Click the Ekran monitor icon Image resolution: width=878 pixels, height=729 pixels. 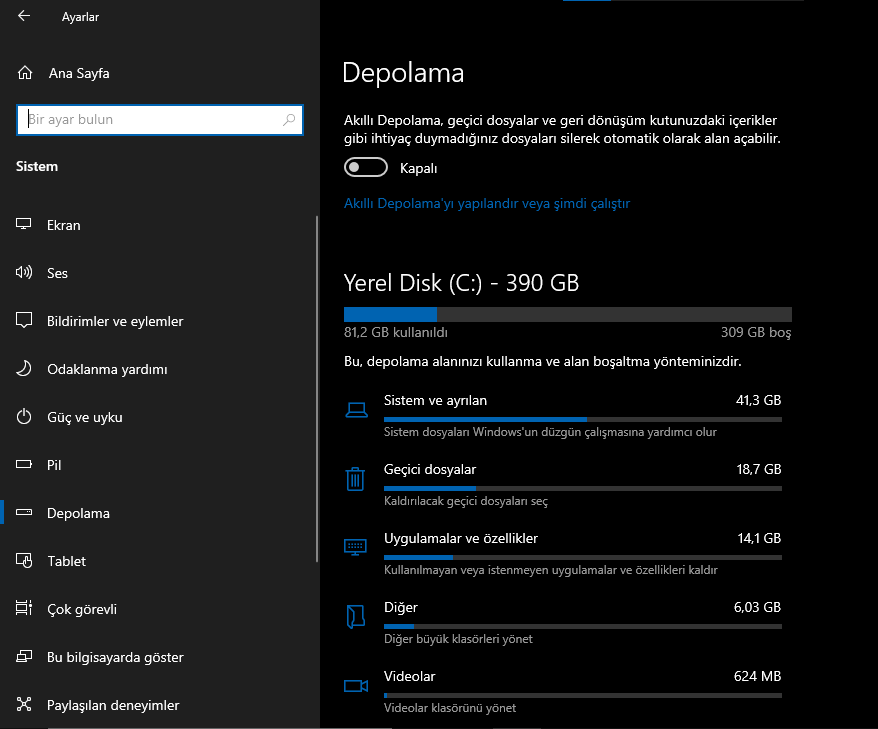coord(25,225)
